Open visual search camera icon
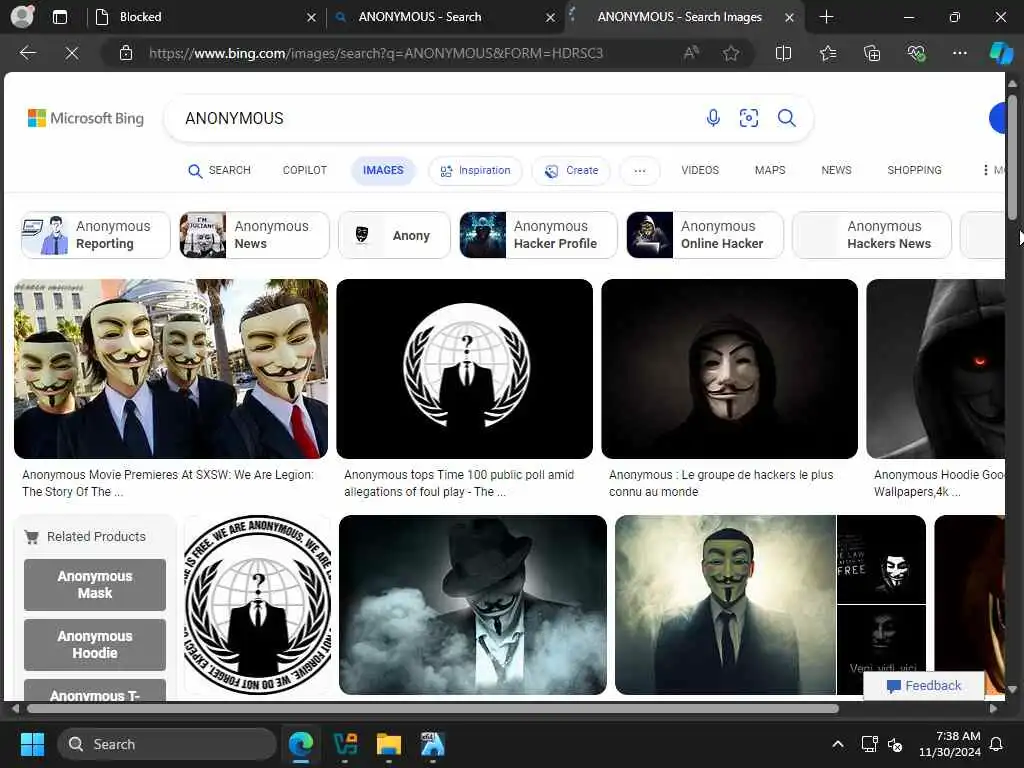Viewport: 1024px width, 768px height. [x=748, y=118]
